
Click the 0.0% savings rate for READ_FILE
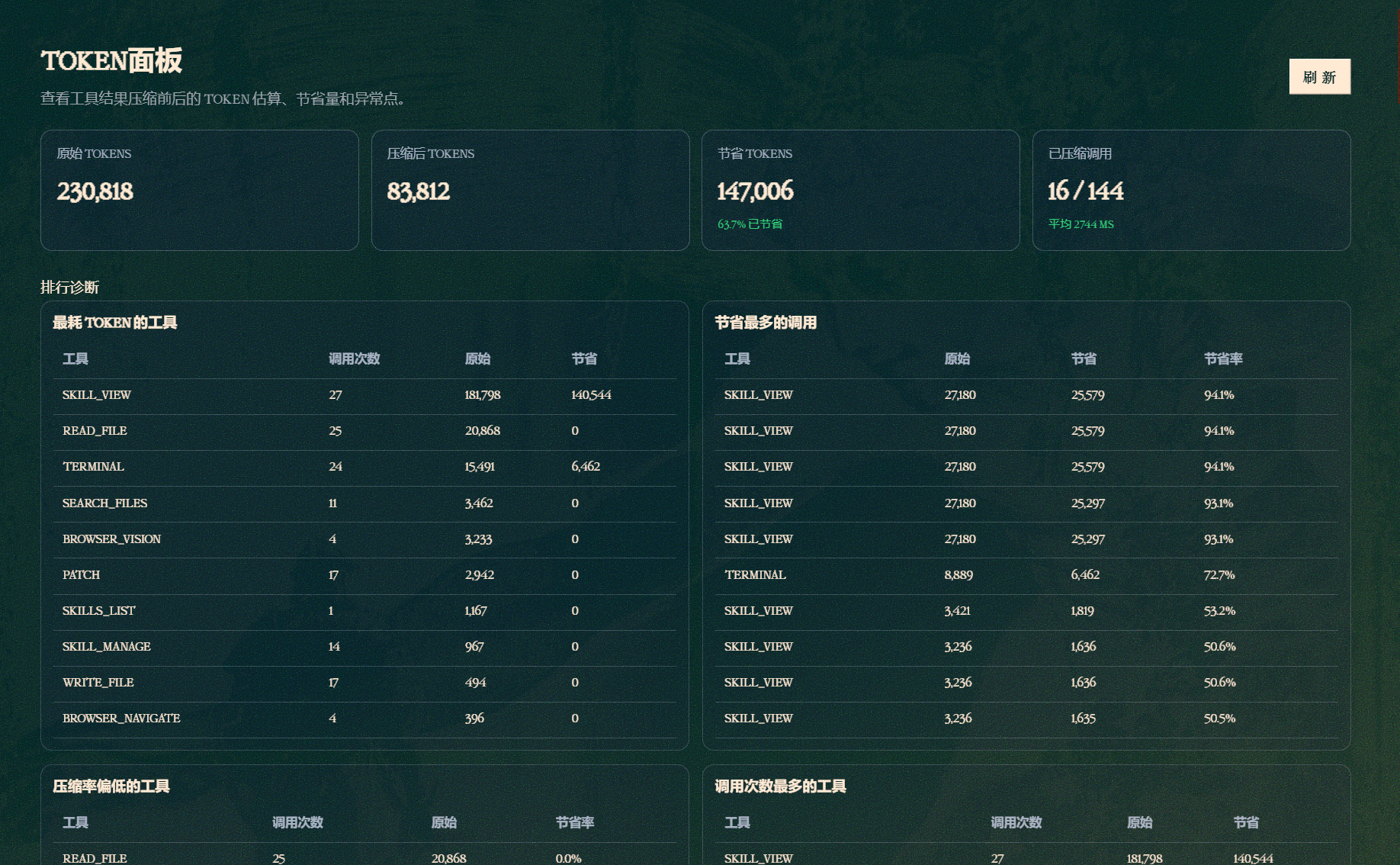(x=568, y=859)
